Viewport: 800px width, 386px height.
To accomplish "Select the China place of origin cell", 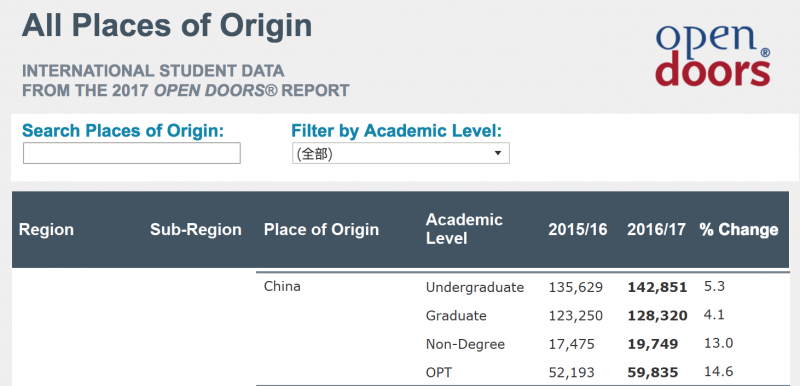I will (x=282, y=287).
